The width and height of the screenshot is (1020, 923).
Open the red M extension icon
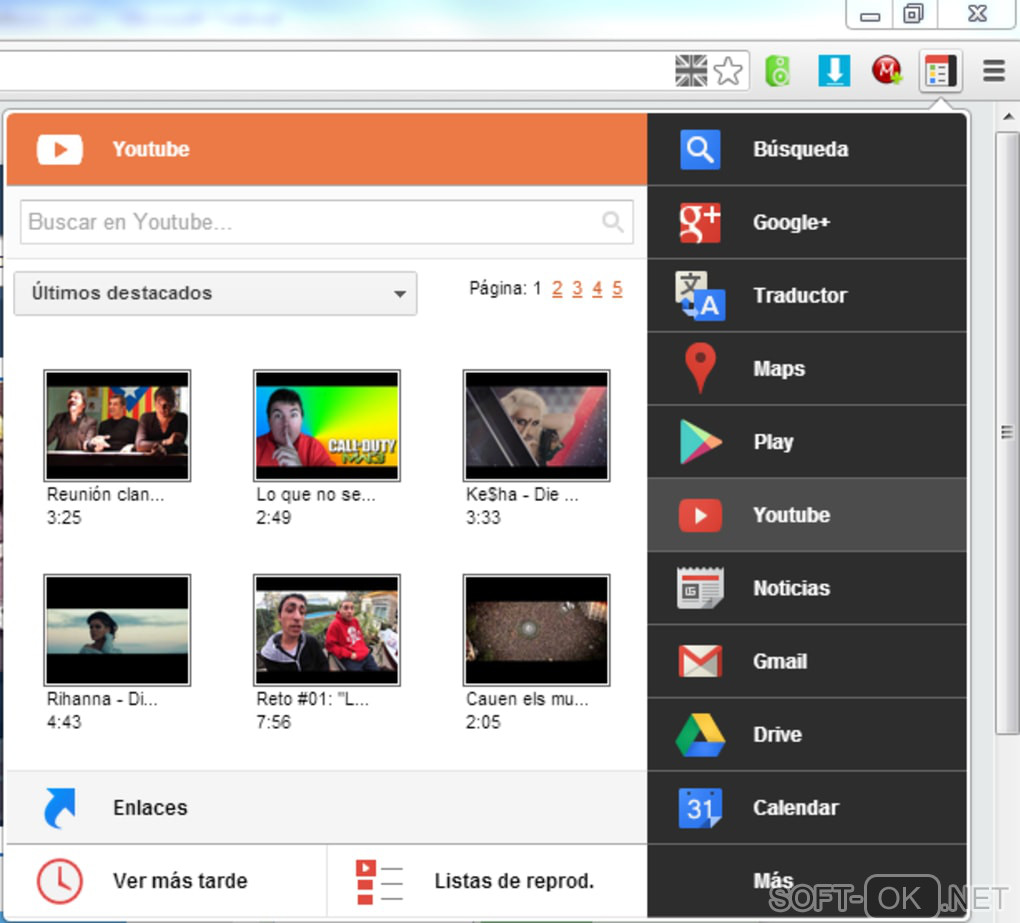click(887, 70)
